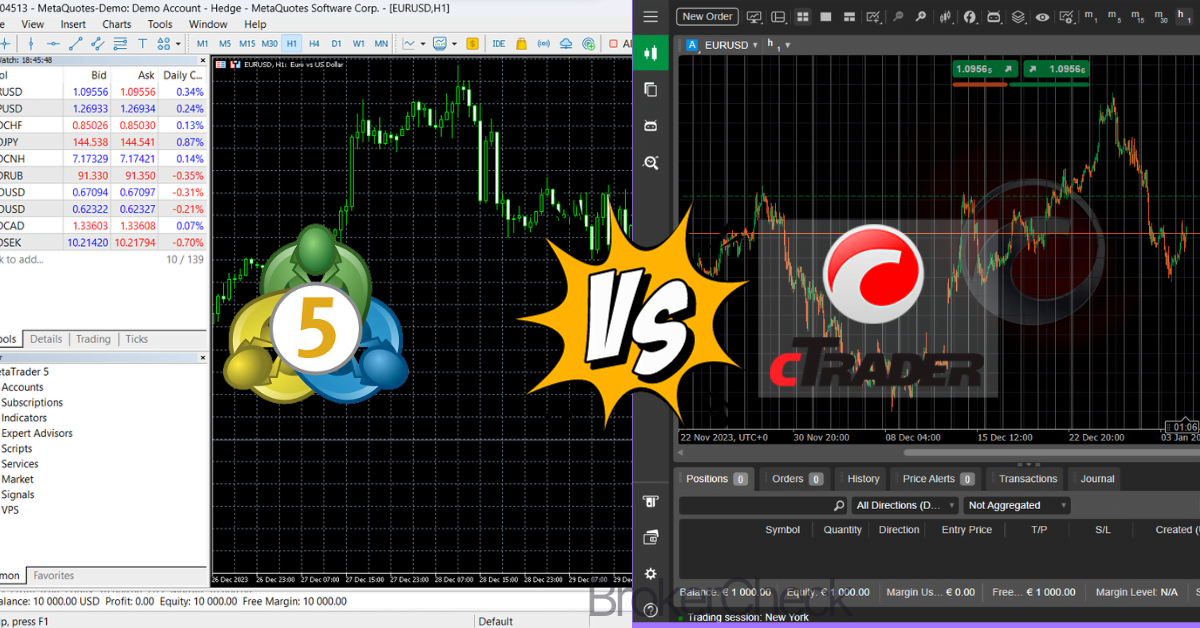Open the wallet icon in cTrader sidebar
Viewport: 1200px width, 628px height.
point(651,537)
